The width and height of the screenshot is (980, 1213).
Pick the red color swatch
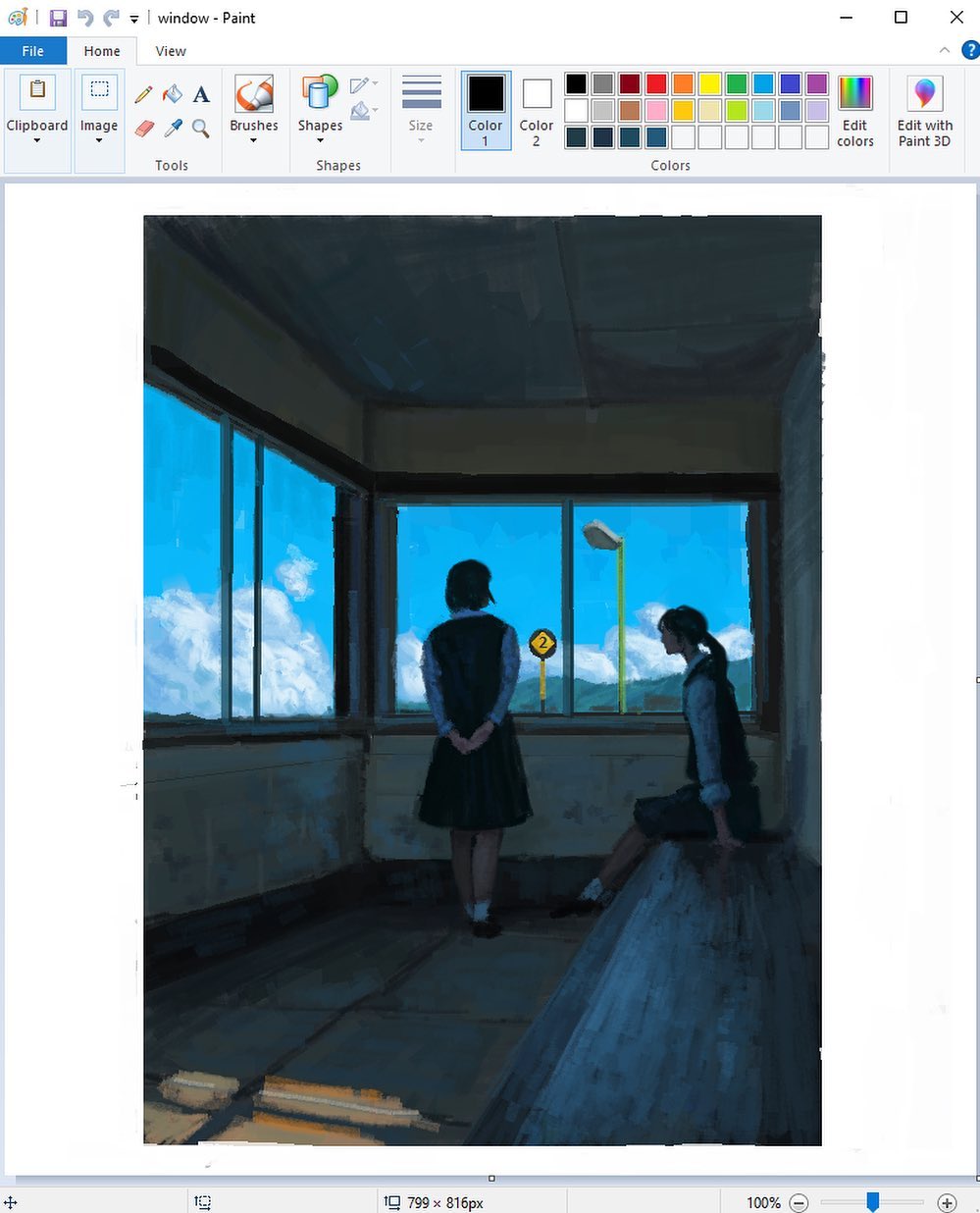[656, 83]
